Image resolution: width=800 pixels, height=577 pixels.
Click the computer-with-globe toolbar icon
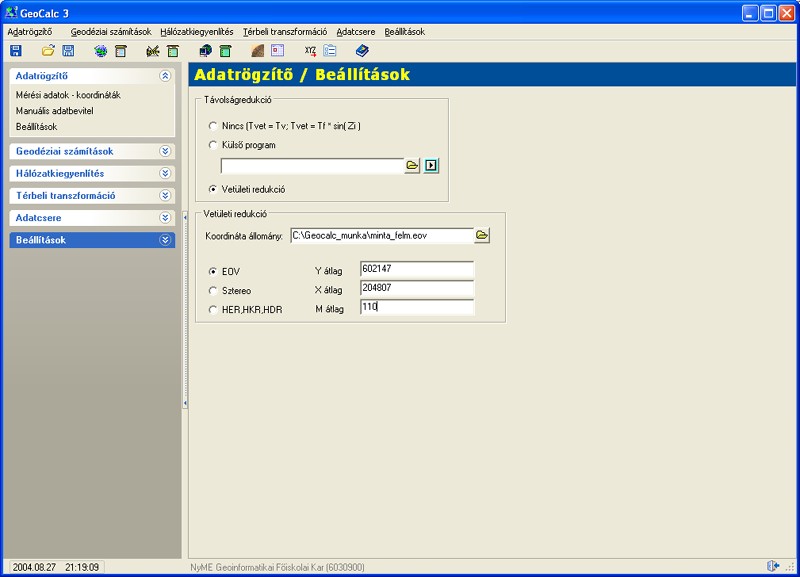click(206, 51)
